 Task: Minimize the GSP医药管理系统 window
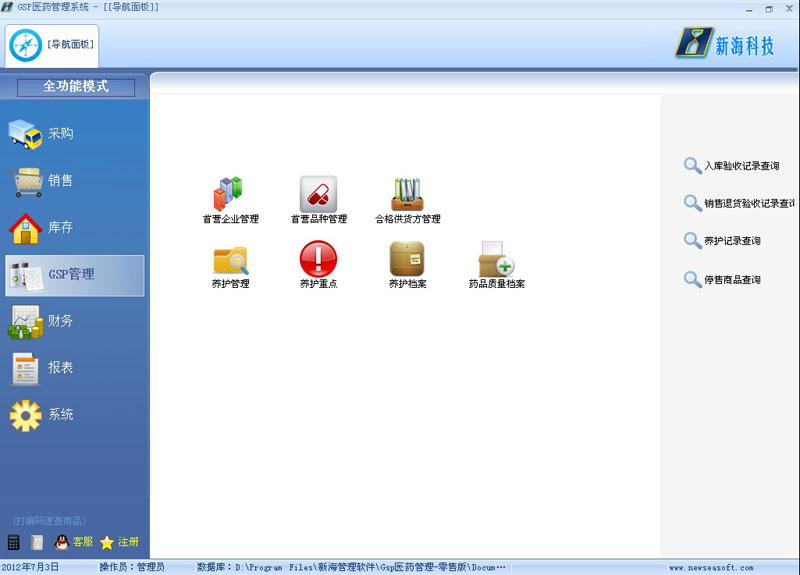749,9
